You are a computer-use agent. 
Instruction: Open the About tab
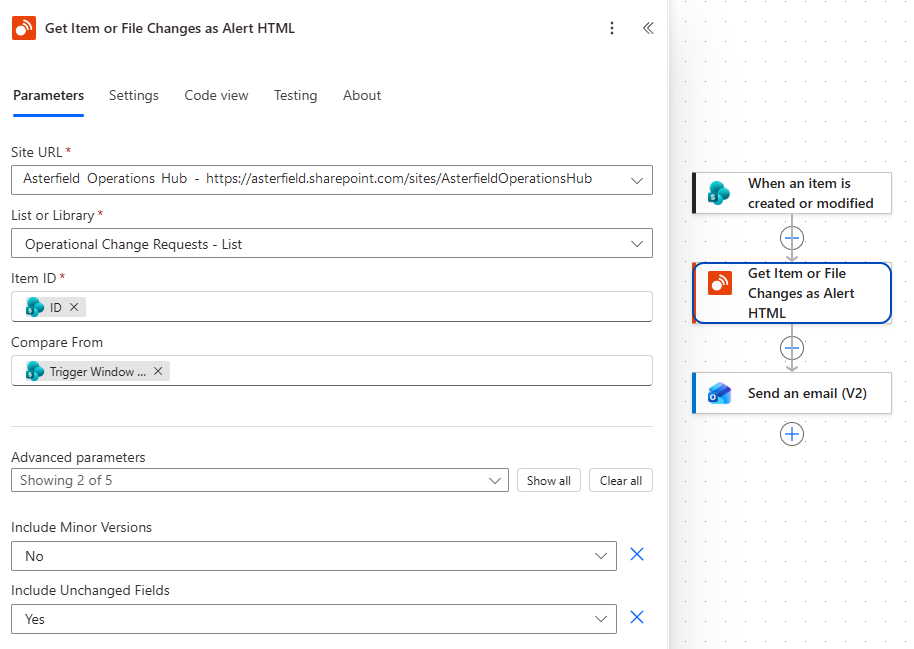362,96
